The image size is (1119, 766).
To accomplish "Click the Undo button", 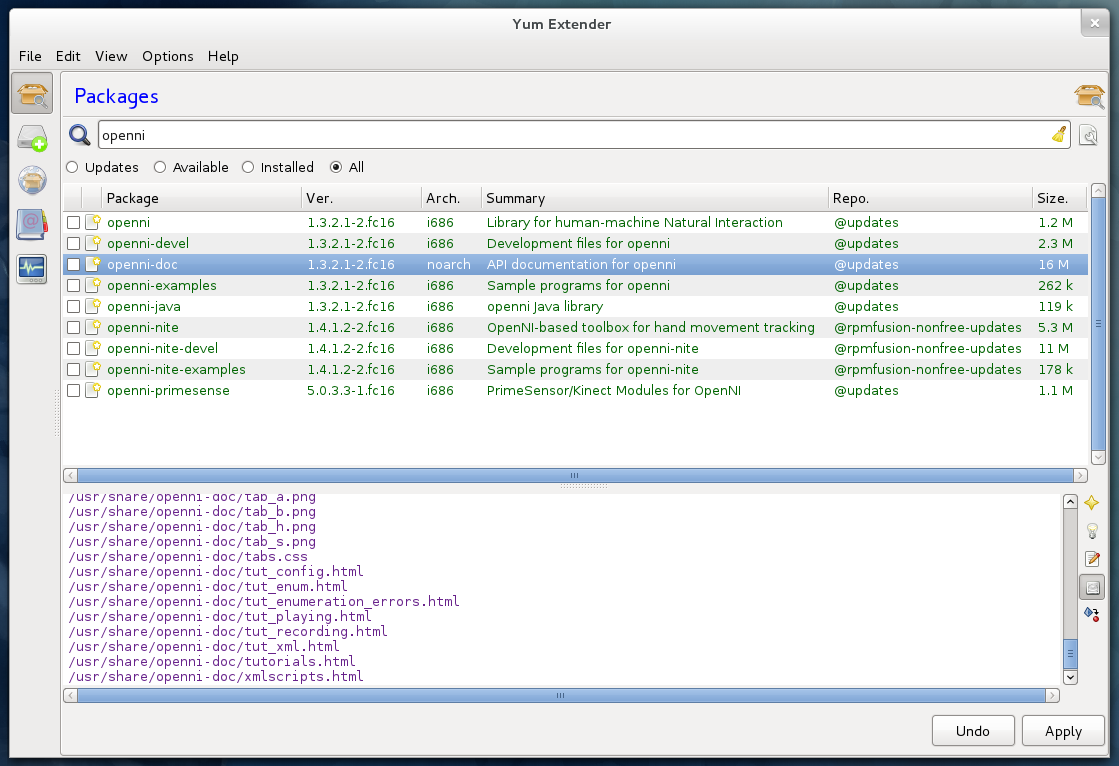I will 973,731.
